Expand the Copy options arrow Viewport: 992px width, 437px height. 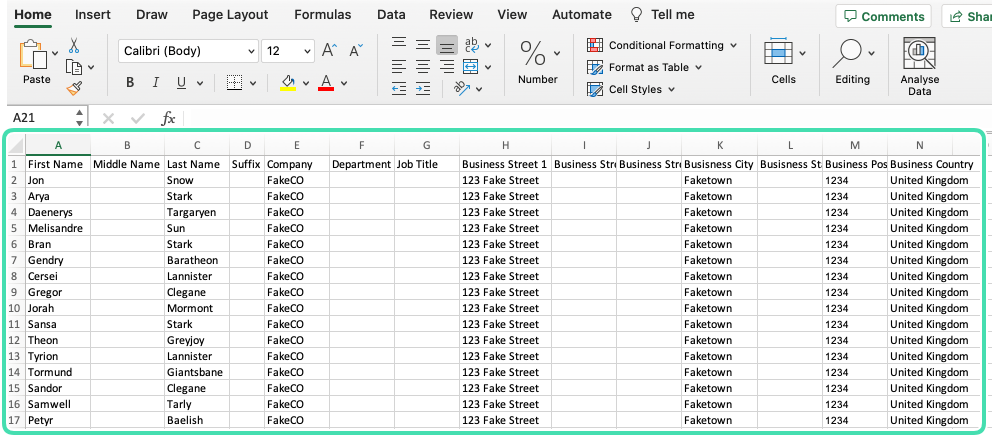coord(91,67)
